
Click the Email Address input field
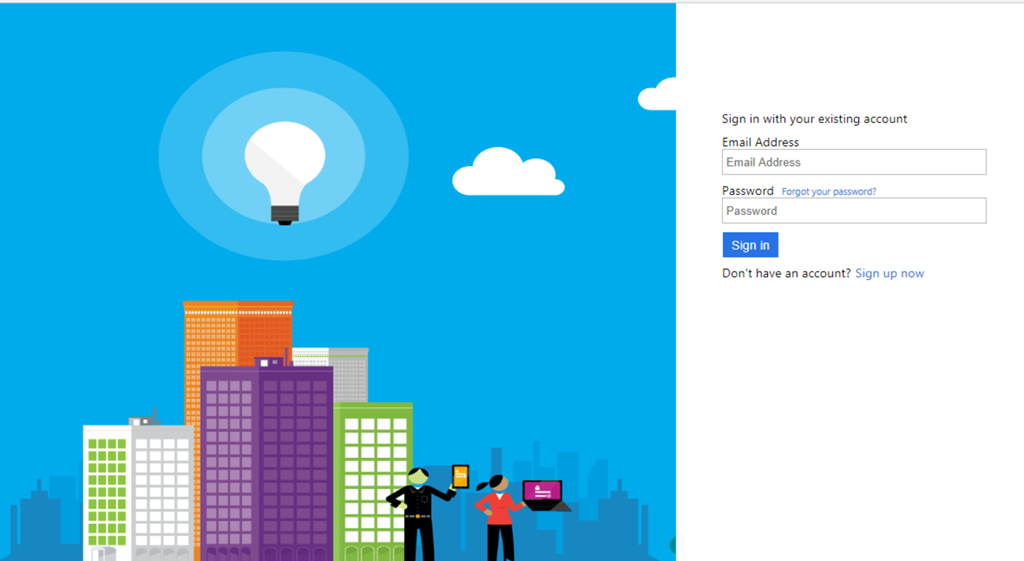853,162
